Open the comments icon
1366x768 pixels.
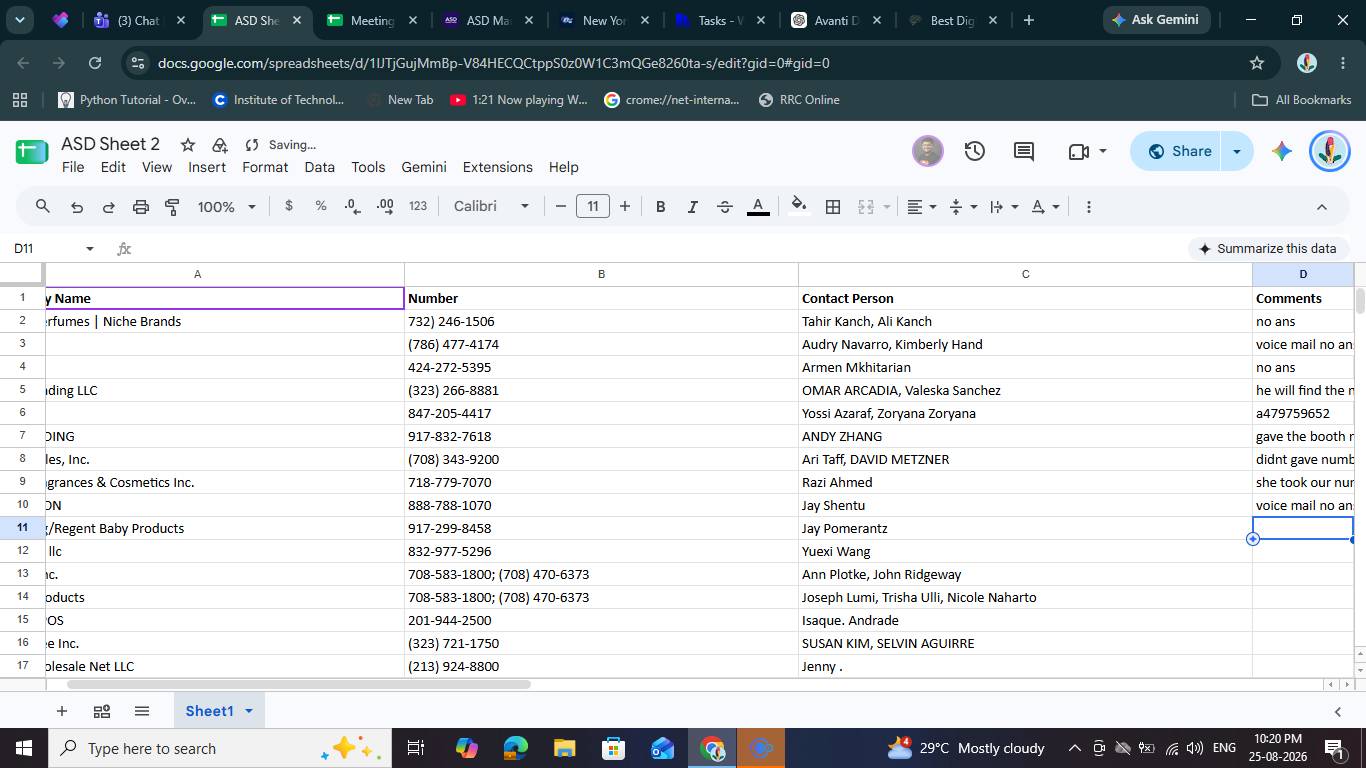coord(1024,151)
